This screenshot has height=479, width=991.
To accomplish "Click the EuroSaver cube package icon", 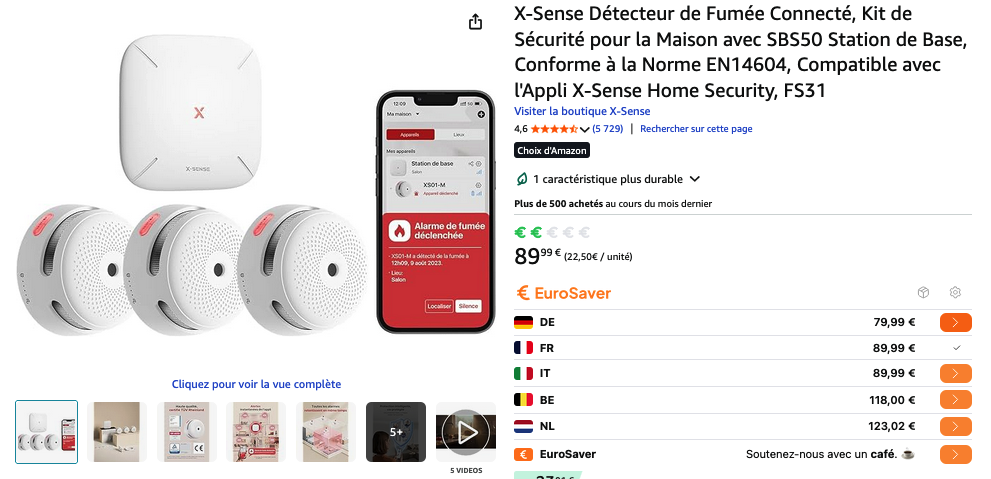I will [923, 293].
